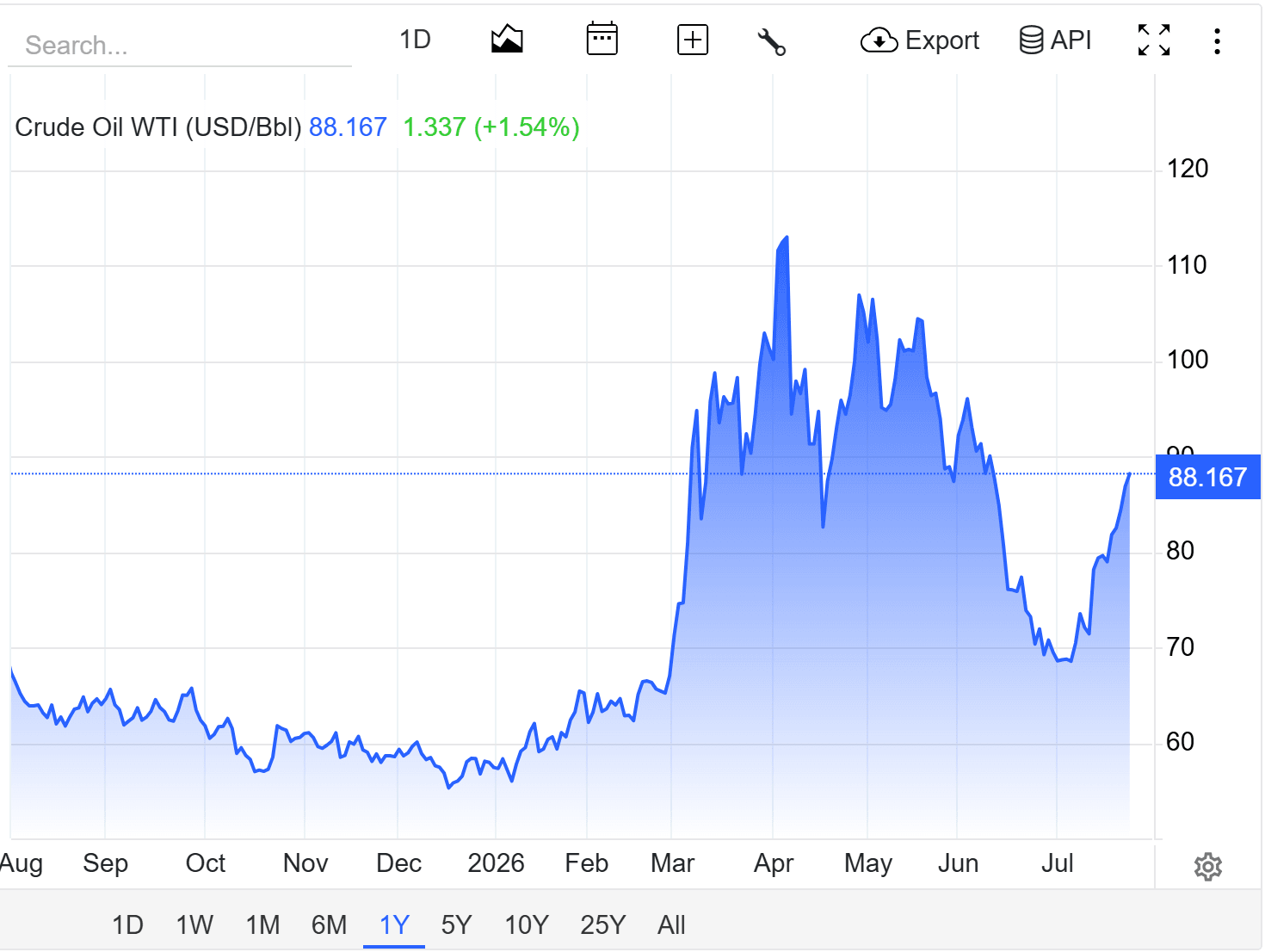The height and width of the screenshot is (952, 1265).
Task: Click the 88.167 current price axis label
Action: coord(1207,477)
